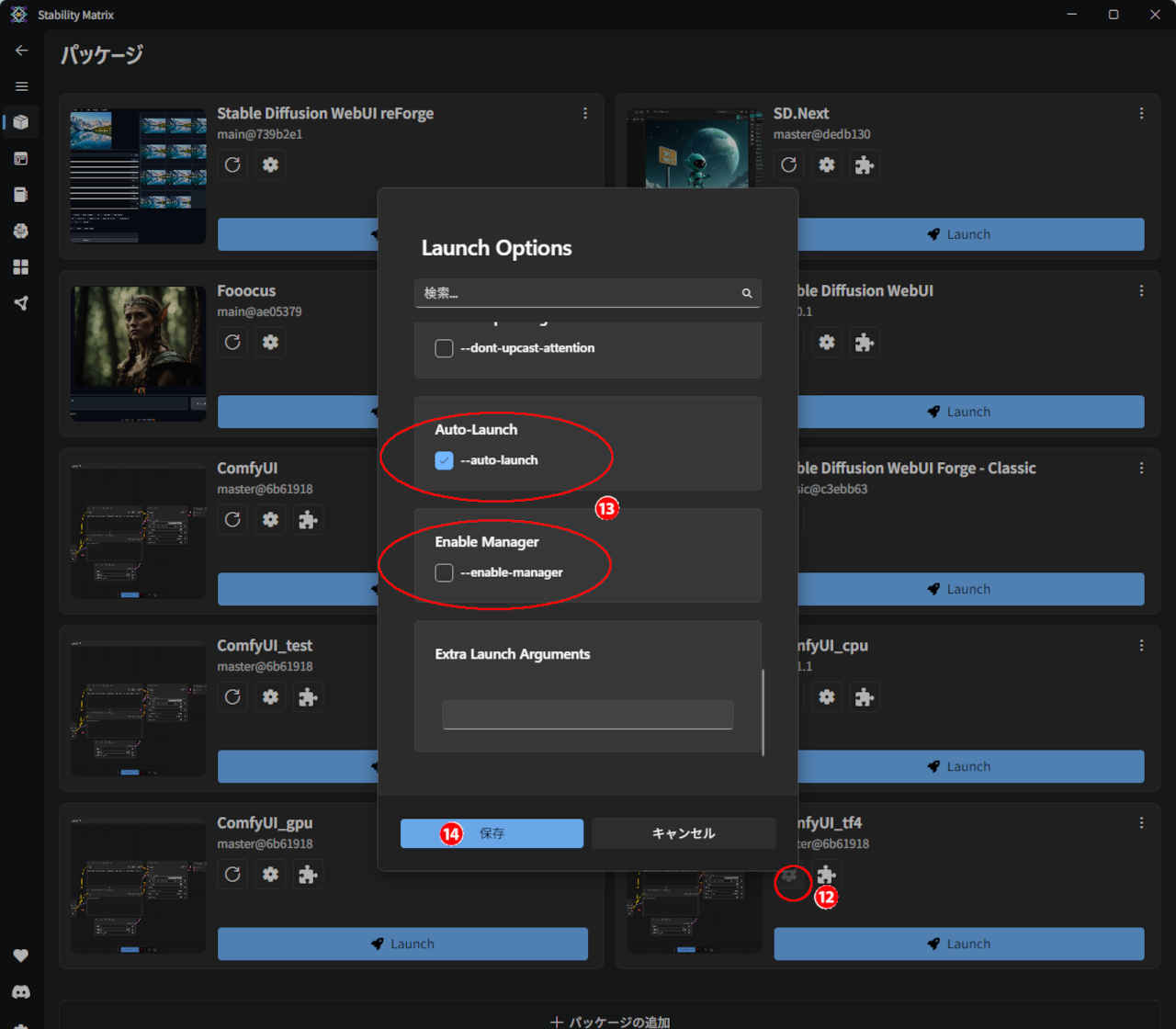Open the gear icon on ComfyUI_cpu
Viewport: 1176px width, 1029px height.
coord(827,696)
